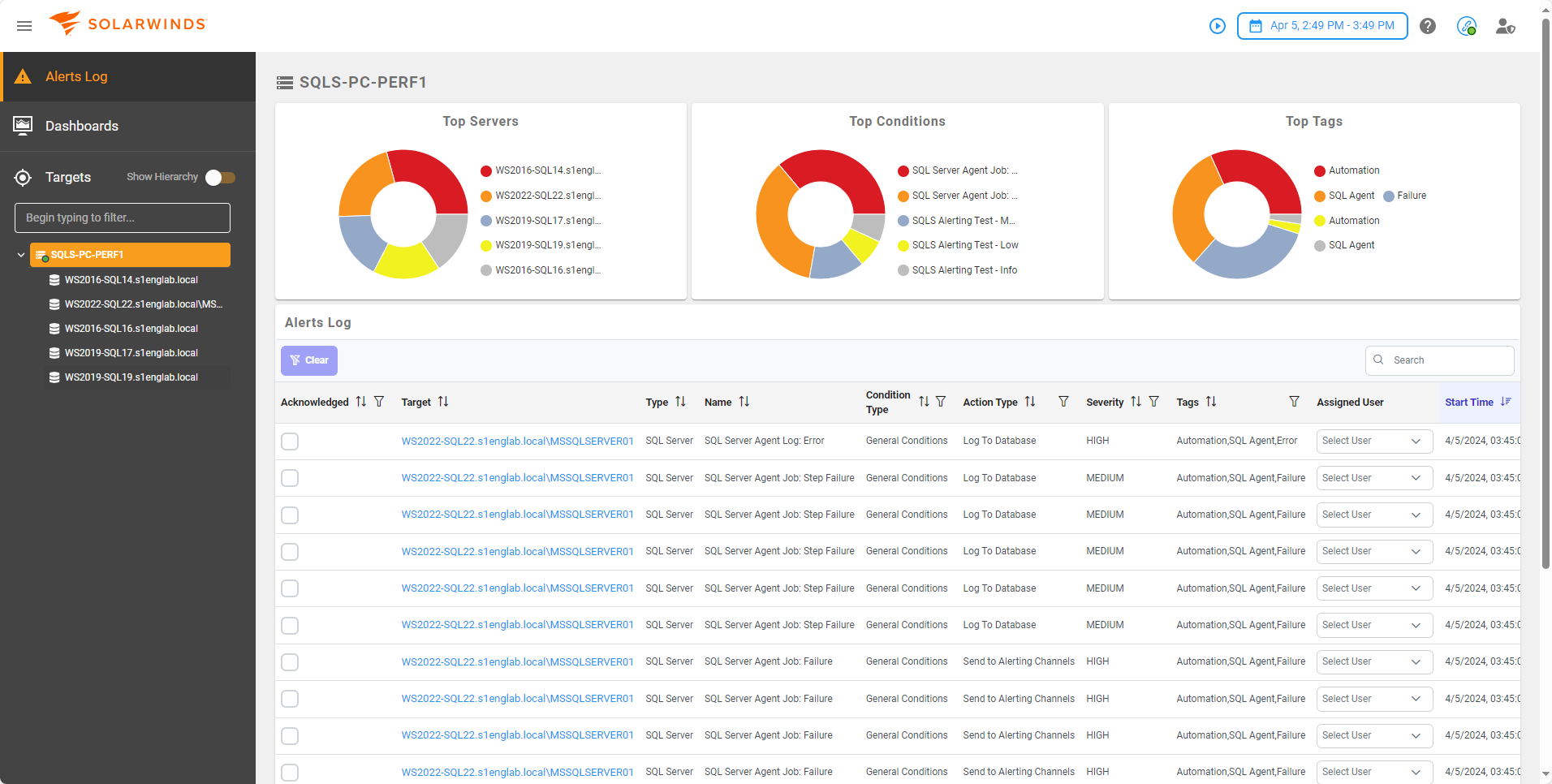Click the Tags column filter icon
Screen dimensions: 1552x784
(1294, 402)
